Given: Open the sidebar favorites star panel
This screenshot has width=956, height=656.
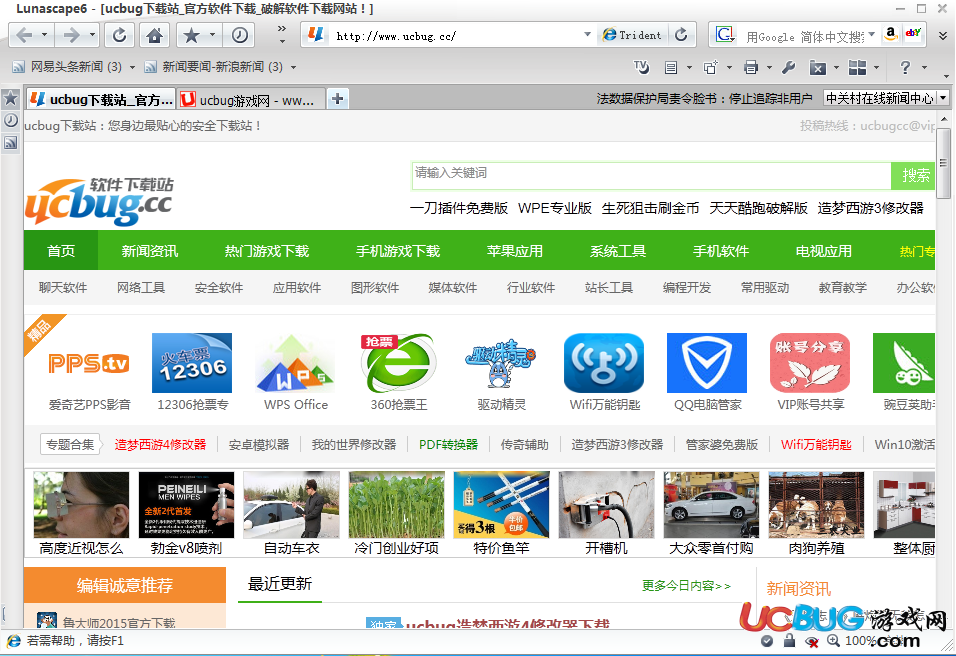Looking at the screenshot, I should (x=10, y=98).
